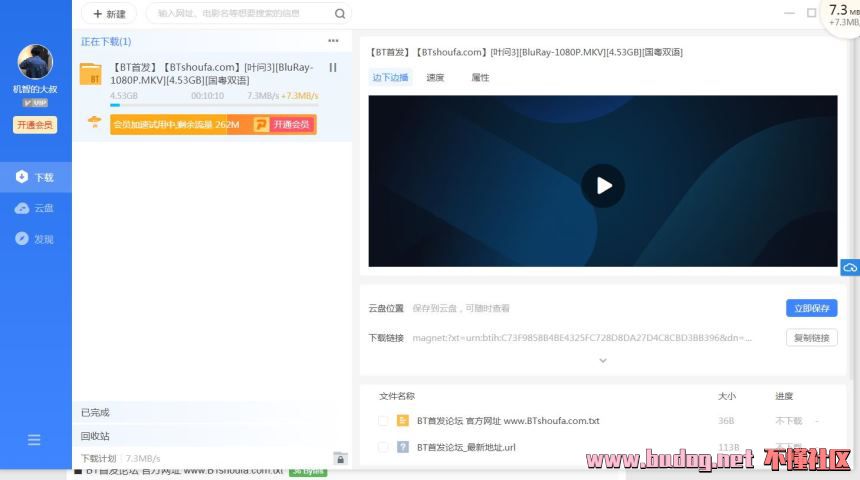Click the 36B size value
Image resolution: width=860 pixels, height=480 pixels.
click(726, 421)
